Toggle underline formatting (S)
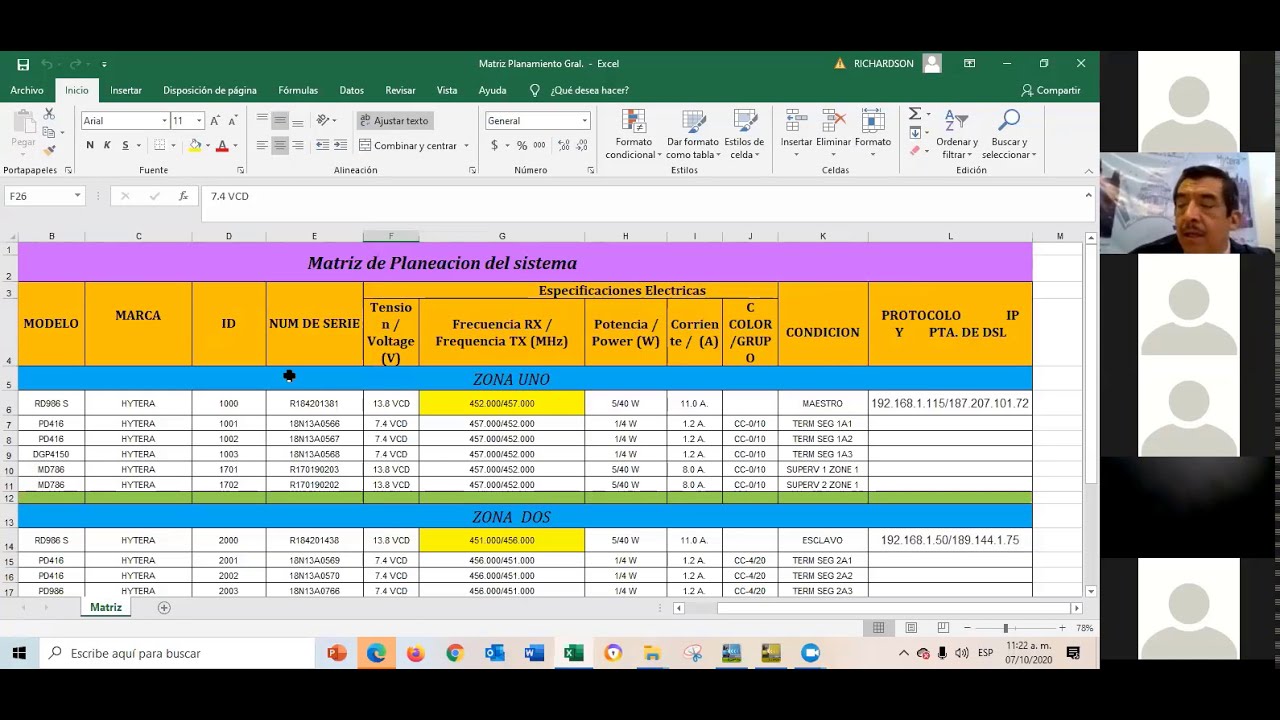 pos(125,145)
